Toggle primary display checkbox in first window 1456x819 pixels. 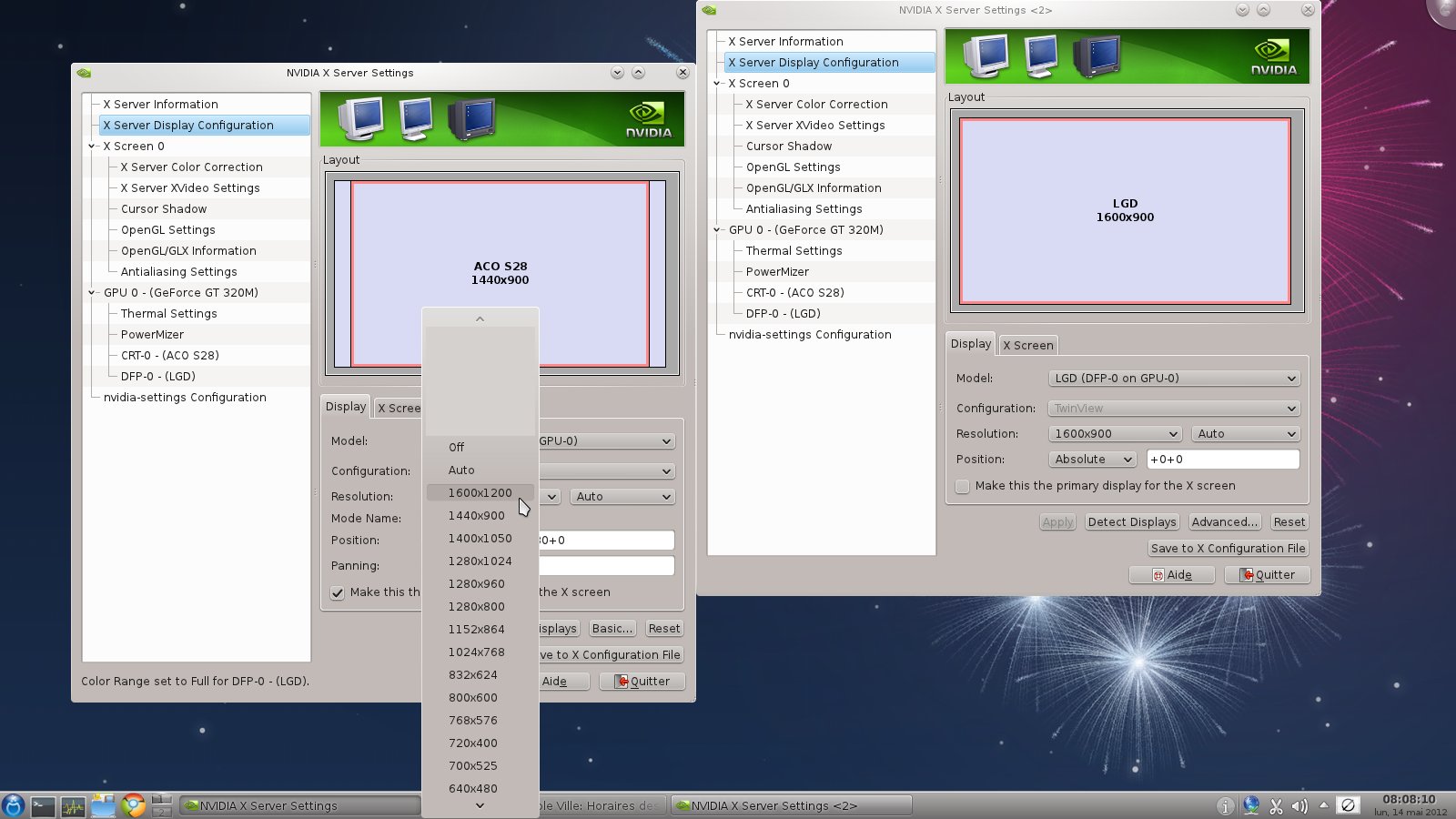pyautogui.click(x=338, y=592)
